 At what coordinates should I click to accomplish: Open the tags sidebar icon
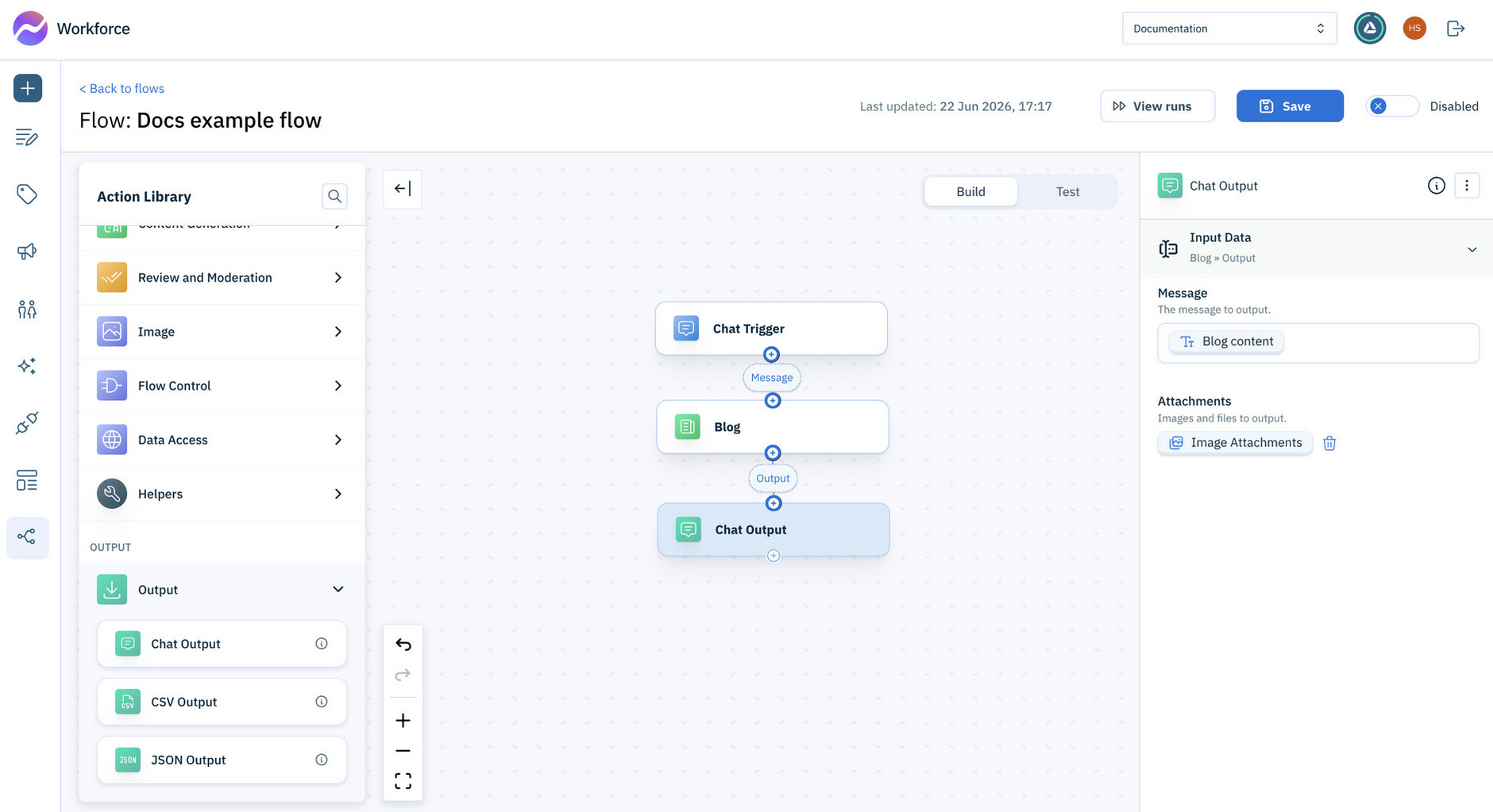point(27,194)
